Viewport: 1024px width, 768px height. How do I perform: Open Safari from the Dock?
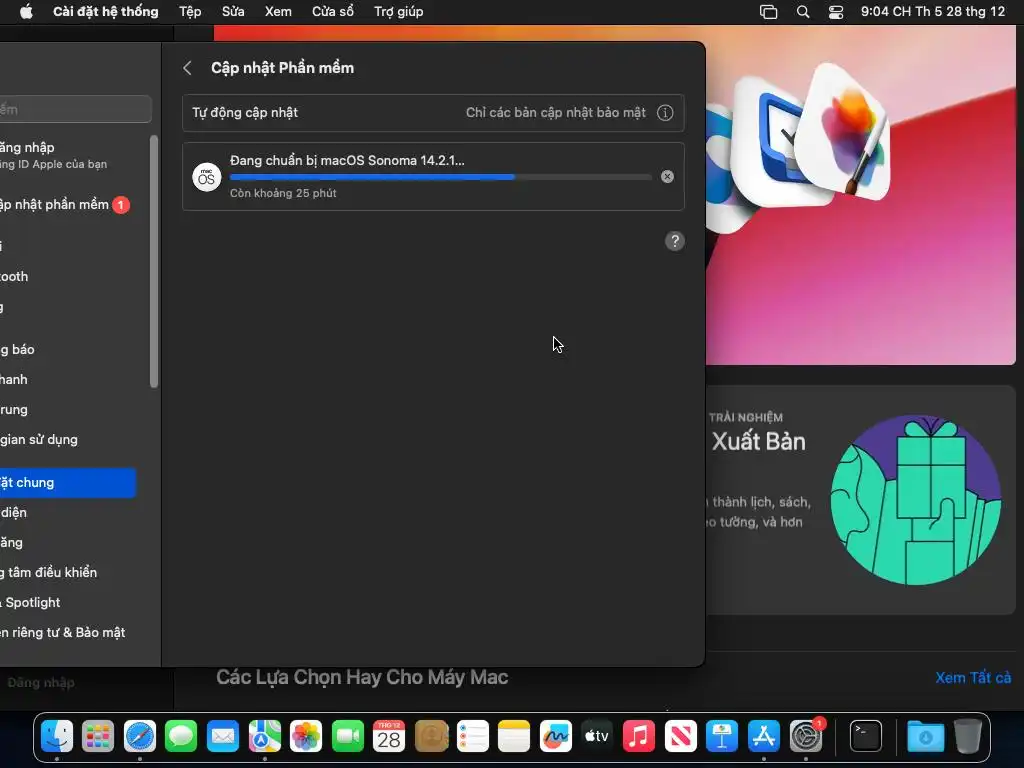(x=140, y=736)
